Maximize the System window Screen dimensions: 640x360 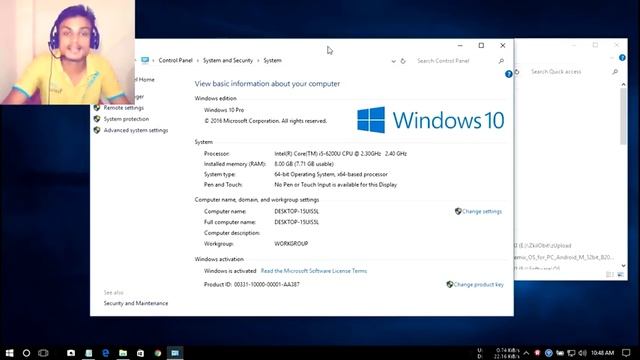click(481, 45)
